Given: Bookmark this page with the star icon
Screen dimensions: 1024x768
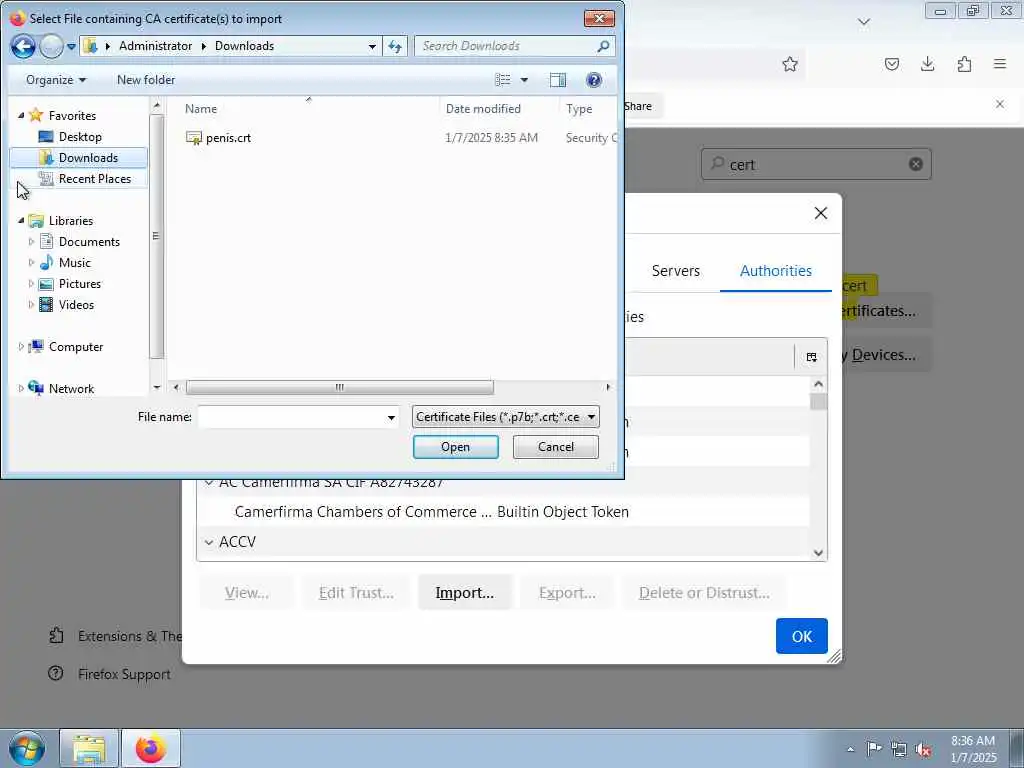Looking at the screenshot, I should click(x=790, y=64).
